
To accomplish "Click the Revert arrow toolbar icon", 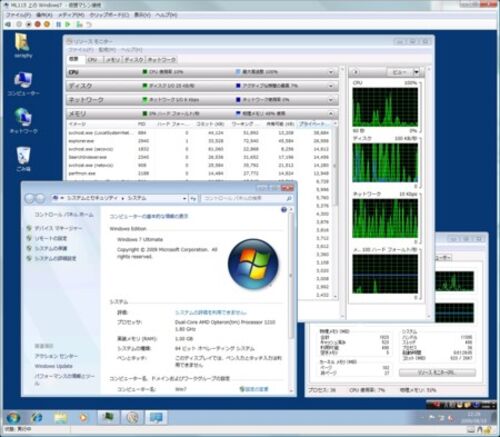I will point(89,24).
